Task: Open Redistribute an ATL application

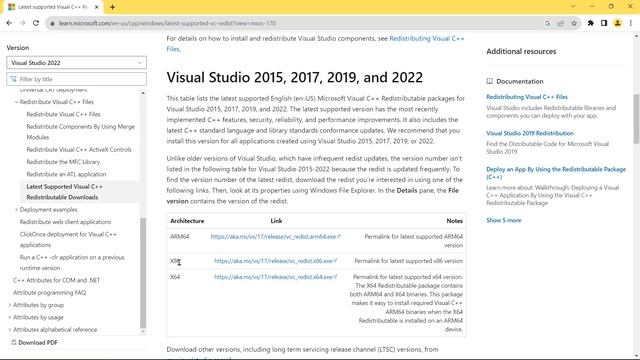Action: pos(66,174)
